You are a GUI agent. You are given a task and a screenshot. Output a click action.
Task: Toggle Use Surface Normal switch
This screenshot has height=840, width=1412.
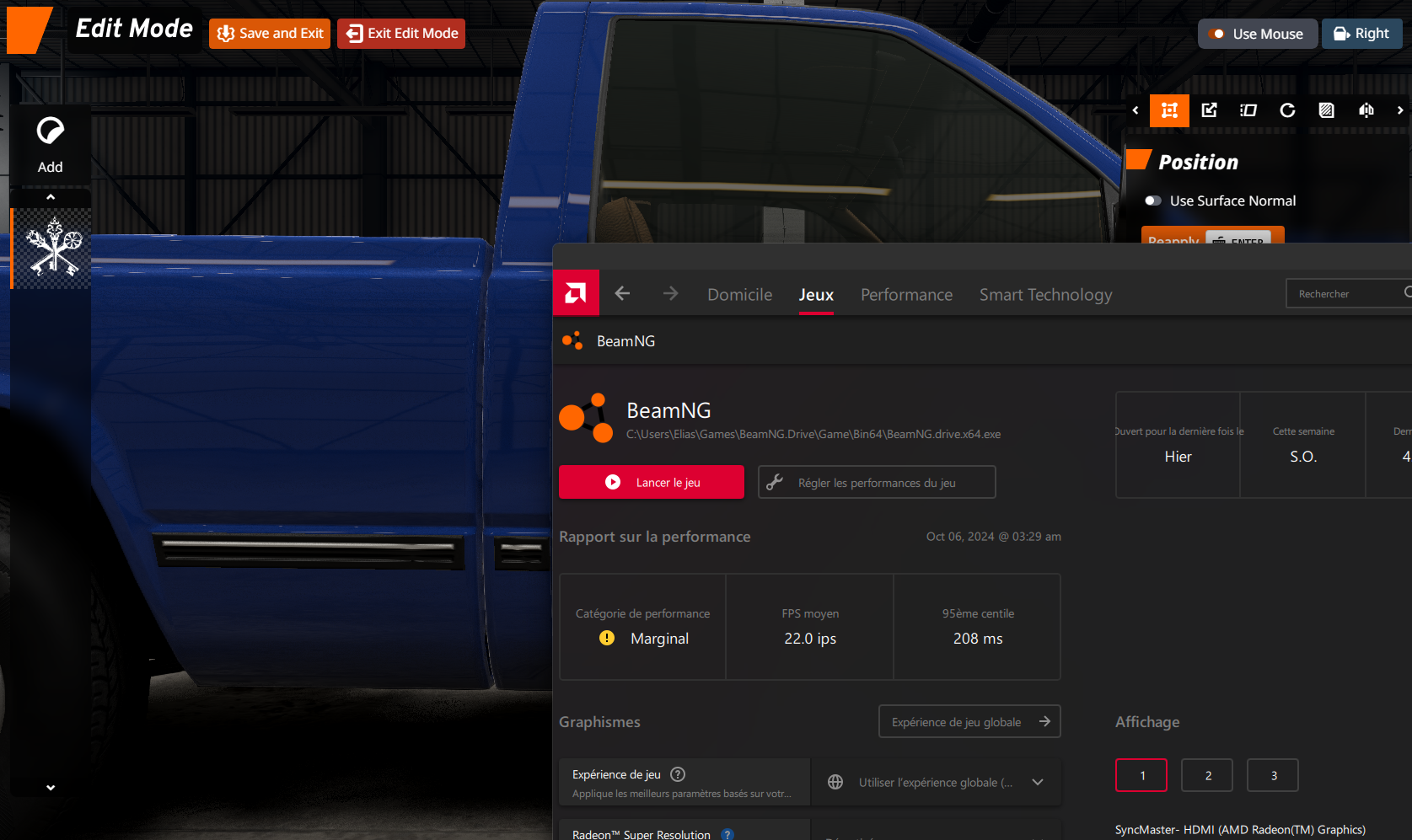(1153, 201)
